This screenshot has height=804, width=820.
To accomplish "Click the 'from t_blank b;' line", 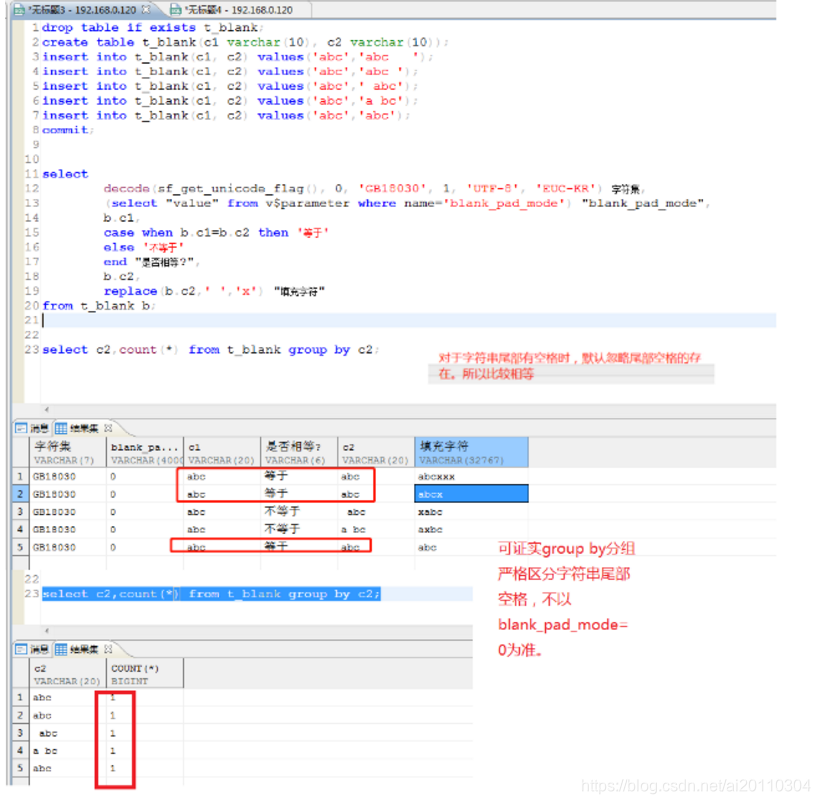I will click(98, 305).
